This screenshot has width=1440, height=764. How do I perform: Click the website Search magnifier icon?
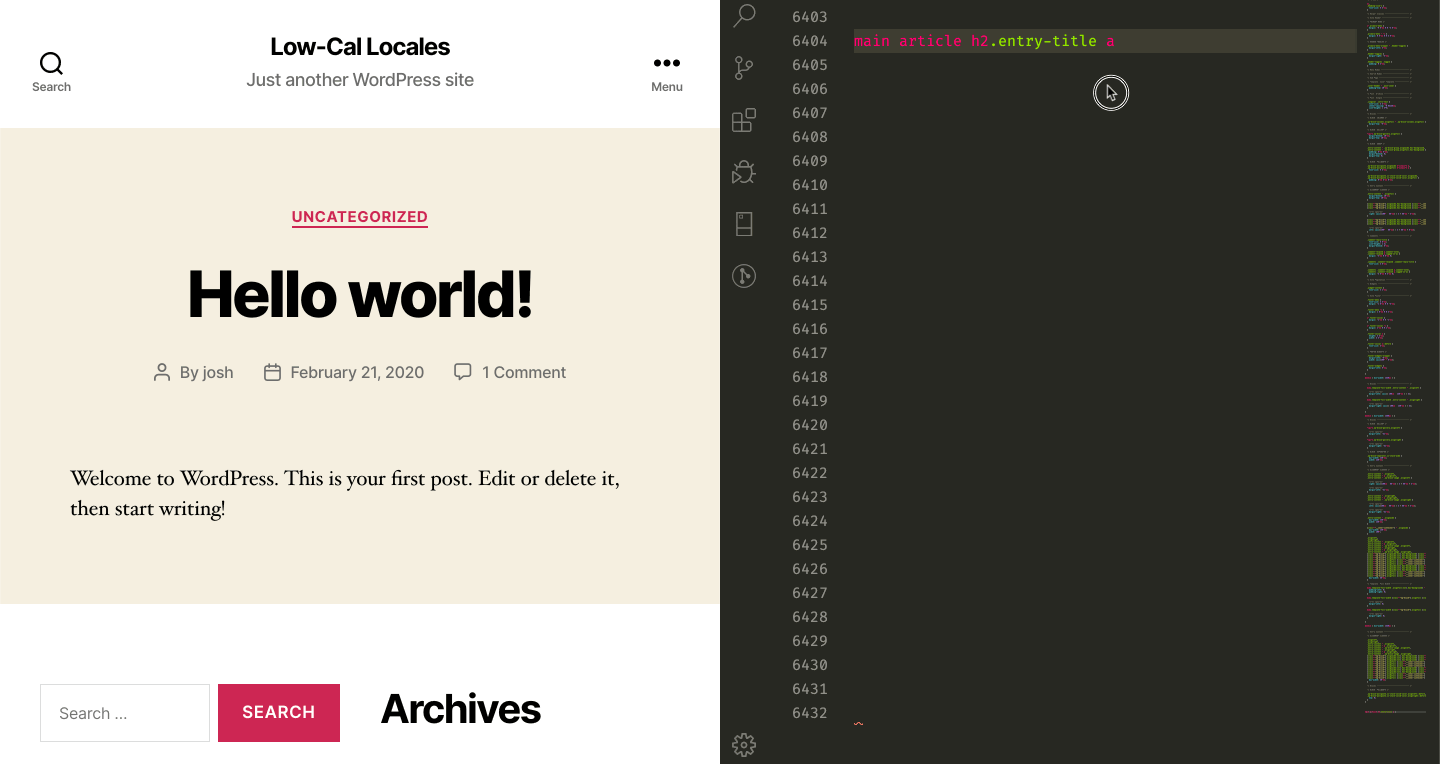(51, 64)
